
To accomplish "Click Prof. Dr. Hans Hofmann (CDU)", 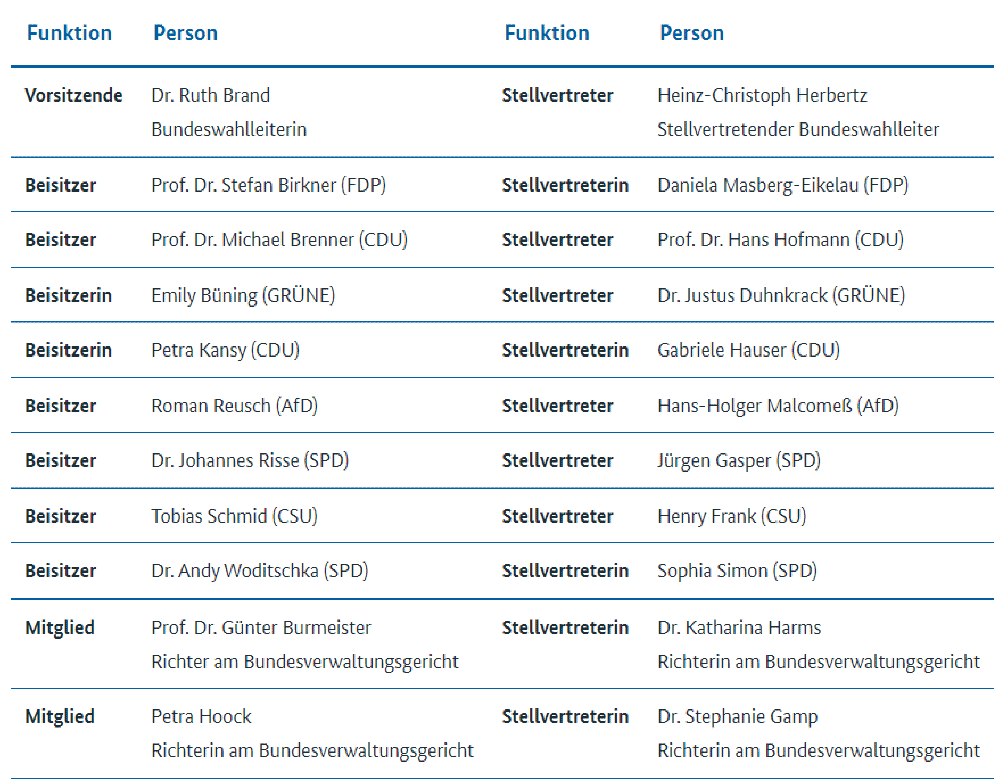I will 780,240.
